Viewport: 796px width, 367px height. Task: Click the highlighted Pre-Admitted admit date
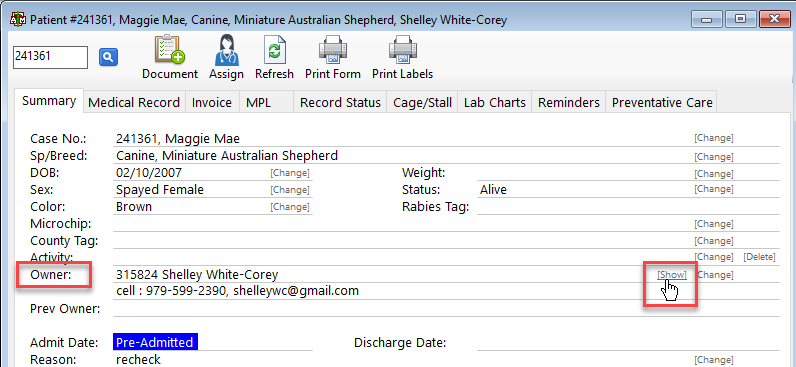click(155, 342)
